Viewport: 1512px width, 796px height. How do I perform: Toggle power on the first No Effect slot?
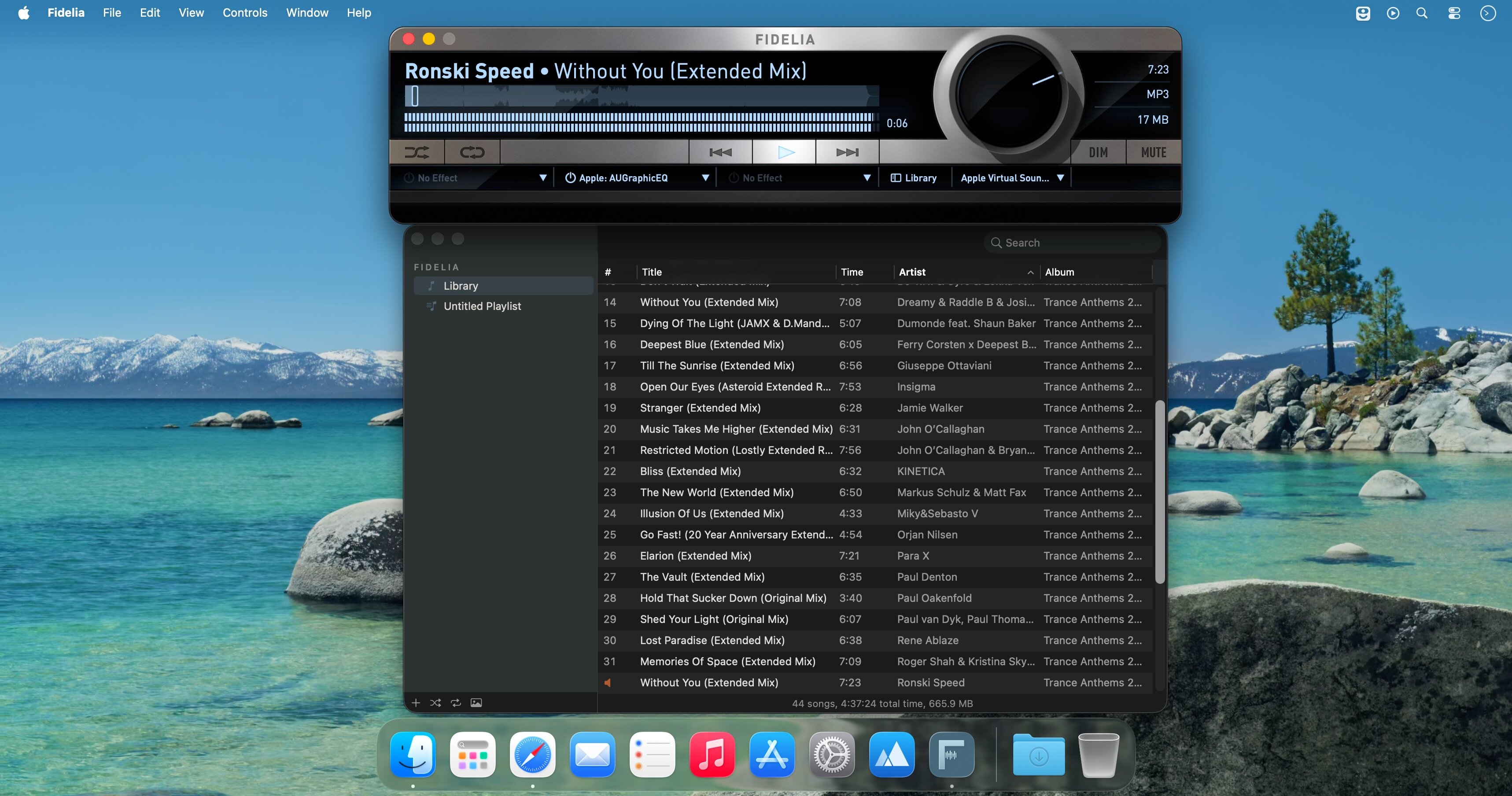point(409,178)
